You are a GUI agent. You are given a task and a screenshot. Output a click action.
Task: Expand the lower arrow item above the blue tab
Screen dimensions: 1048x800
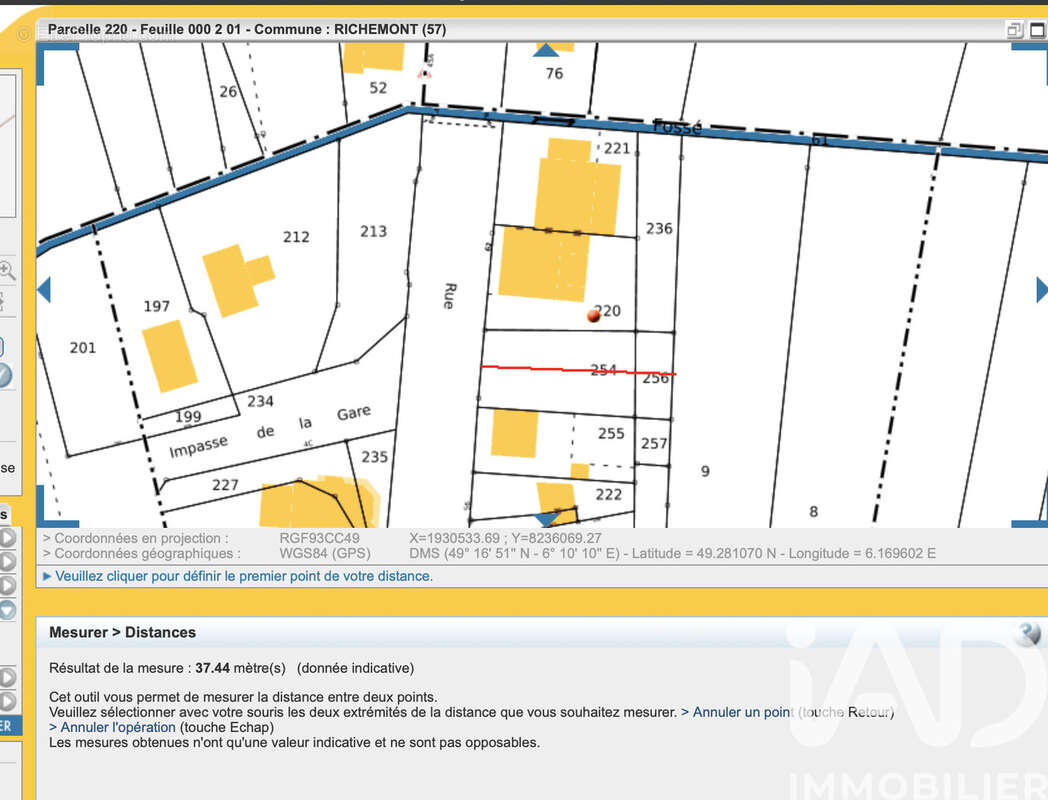pyautogui.click(x=7, y=701)
